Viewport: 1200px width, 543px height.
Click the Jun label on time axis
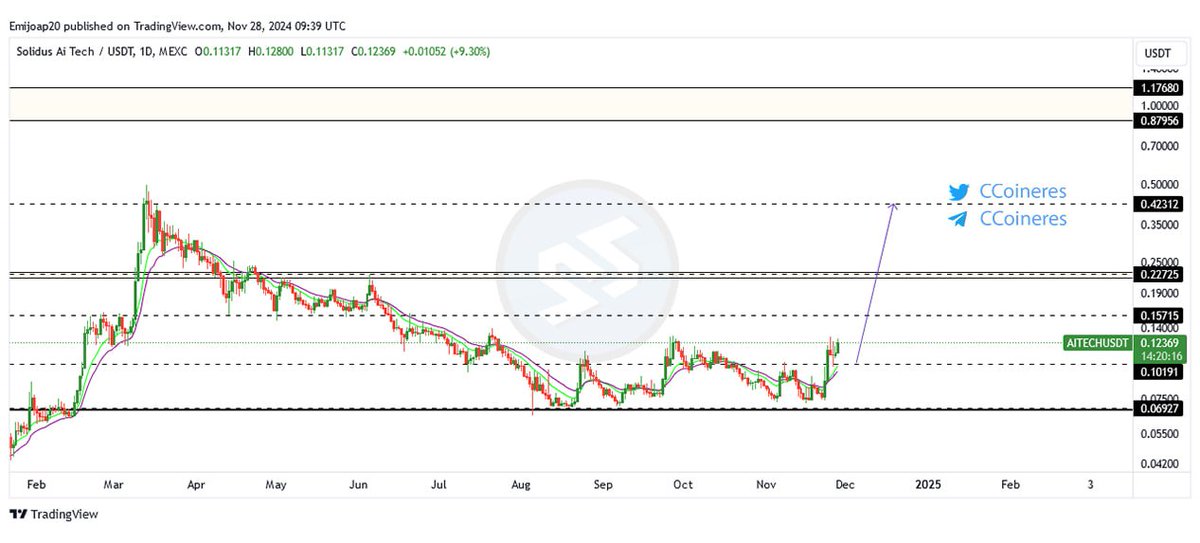pyautogui.click(x=359, y=484)
